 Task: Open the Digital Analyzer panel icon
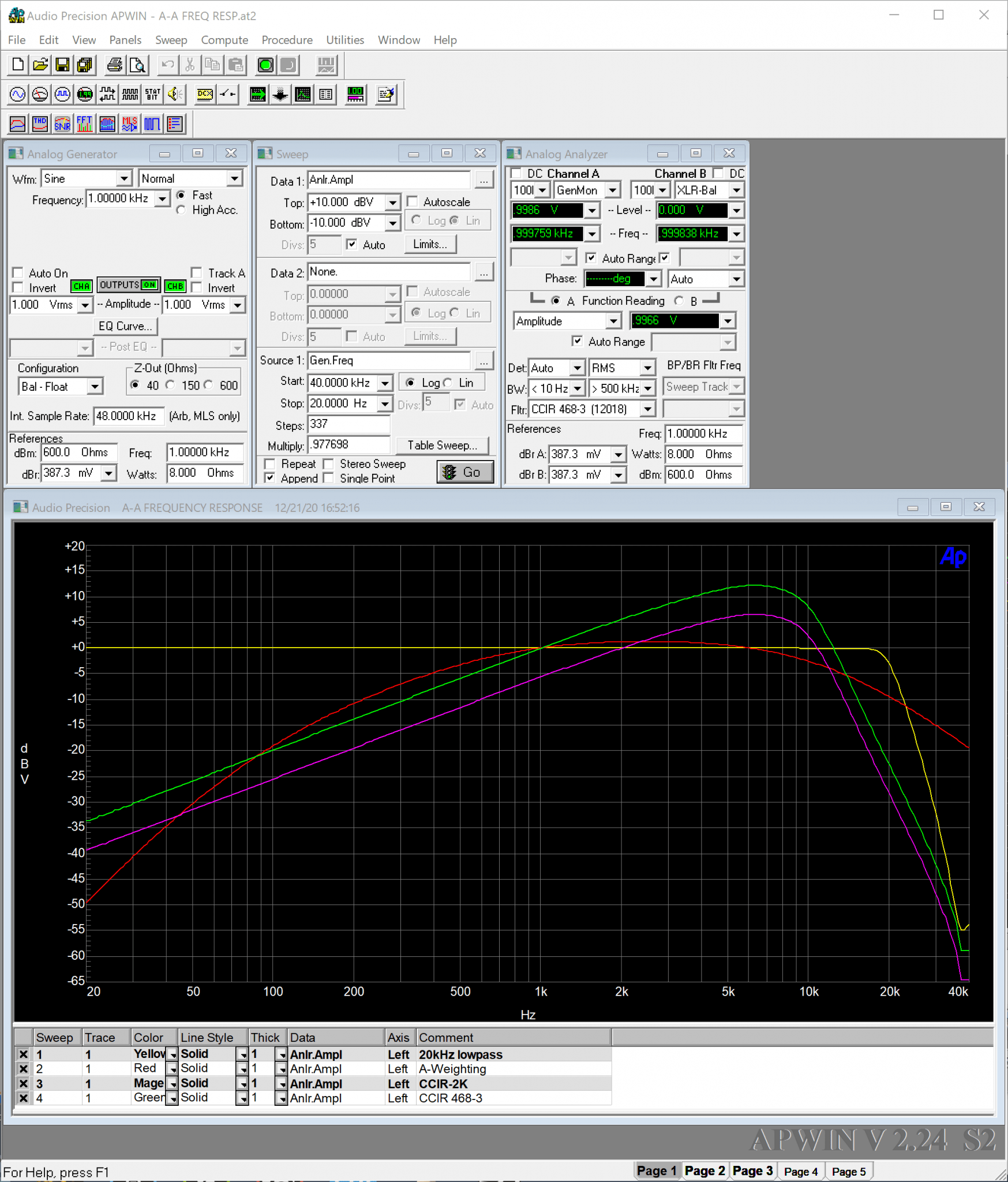(x=85, y=94)
